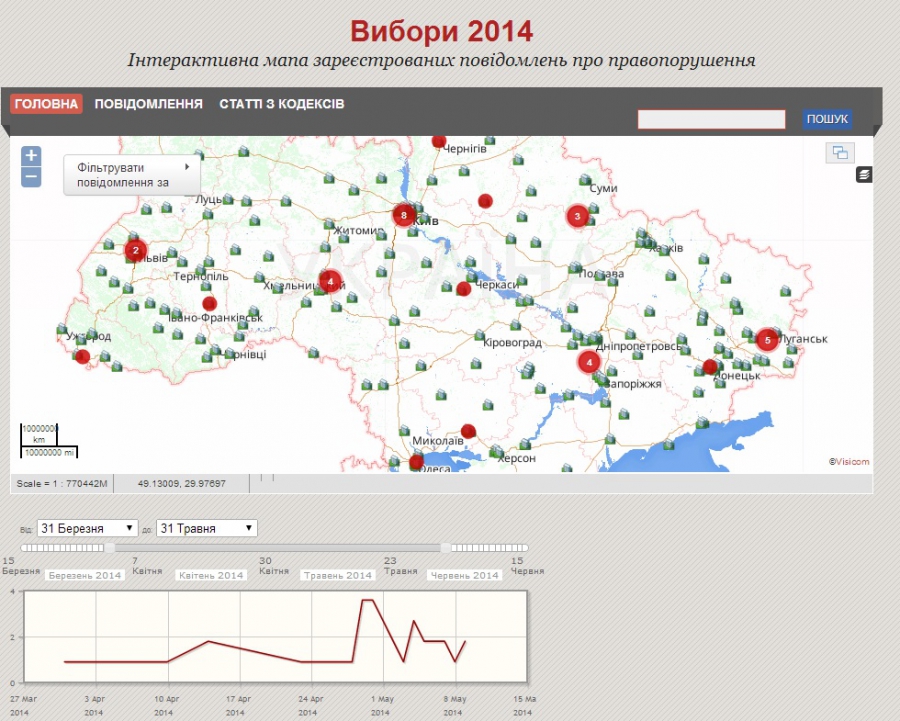The image size is (900, 721).
Task: Zoom out with the map minus button
Action: (31, 177)
